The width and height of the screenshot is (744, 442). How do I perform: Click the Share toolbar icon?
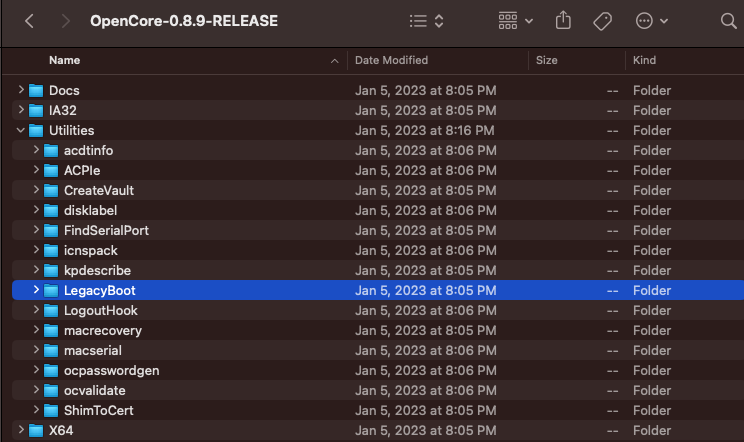pyautogui.click(x=563, y=20)
